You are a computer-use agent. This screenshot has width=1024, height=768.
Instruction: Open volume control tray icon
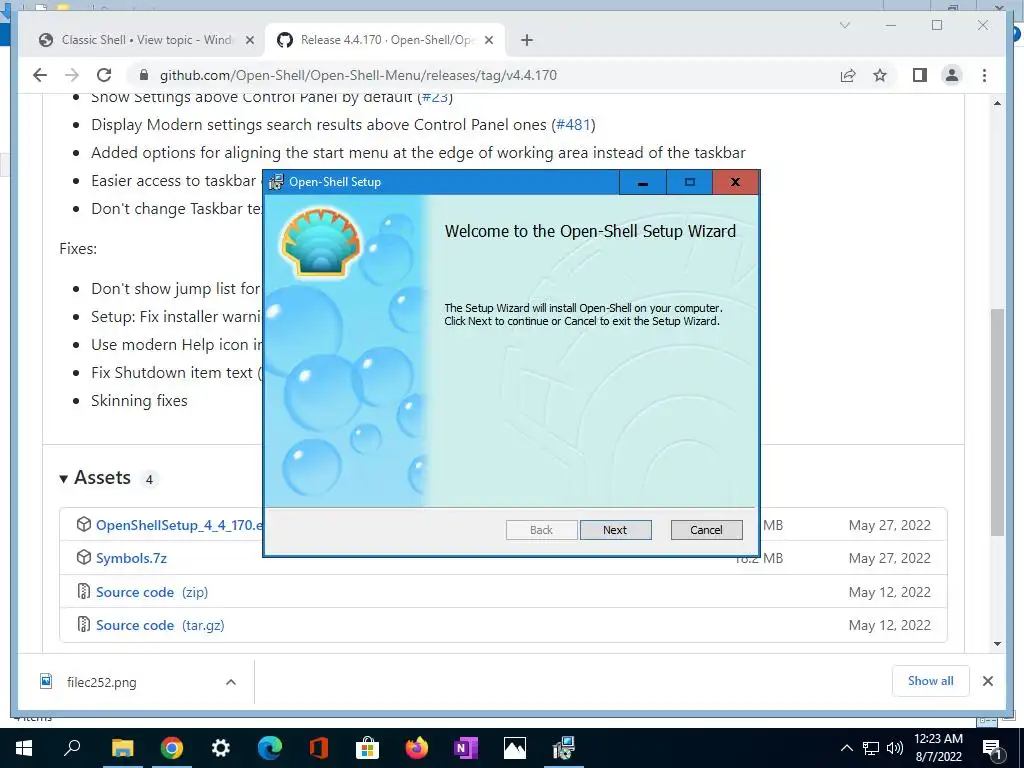tap(895, 748)
